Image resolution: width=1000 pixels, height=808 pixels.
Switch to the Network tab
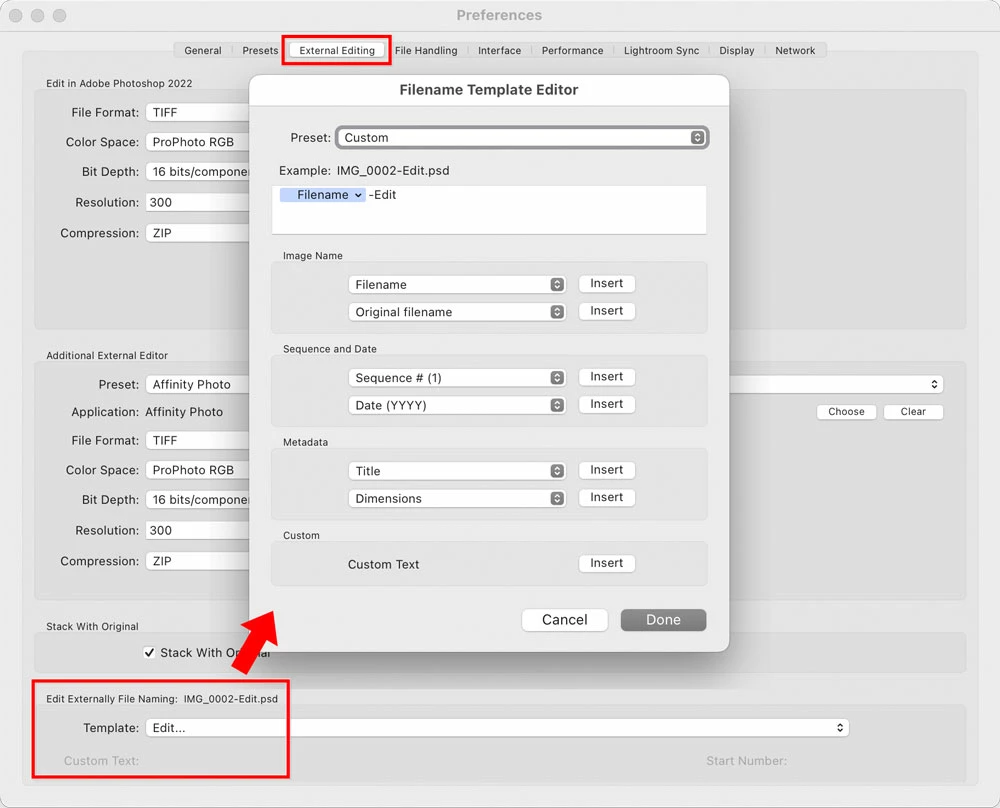tap(795, 50)
